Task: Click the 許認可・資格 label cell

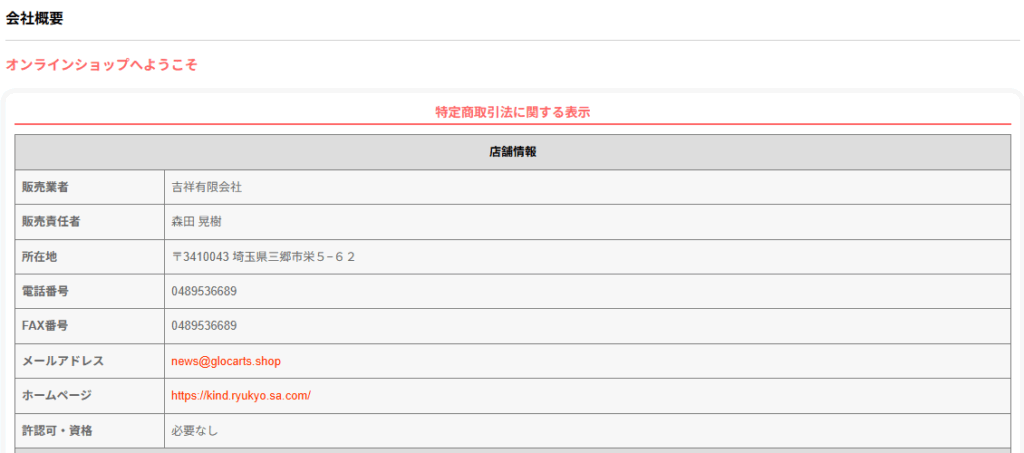Action: [89, 431]
